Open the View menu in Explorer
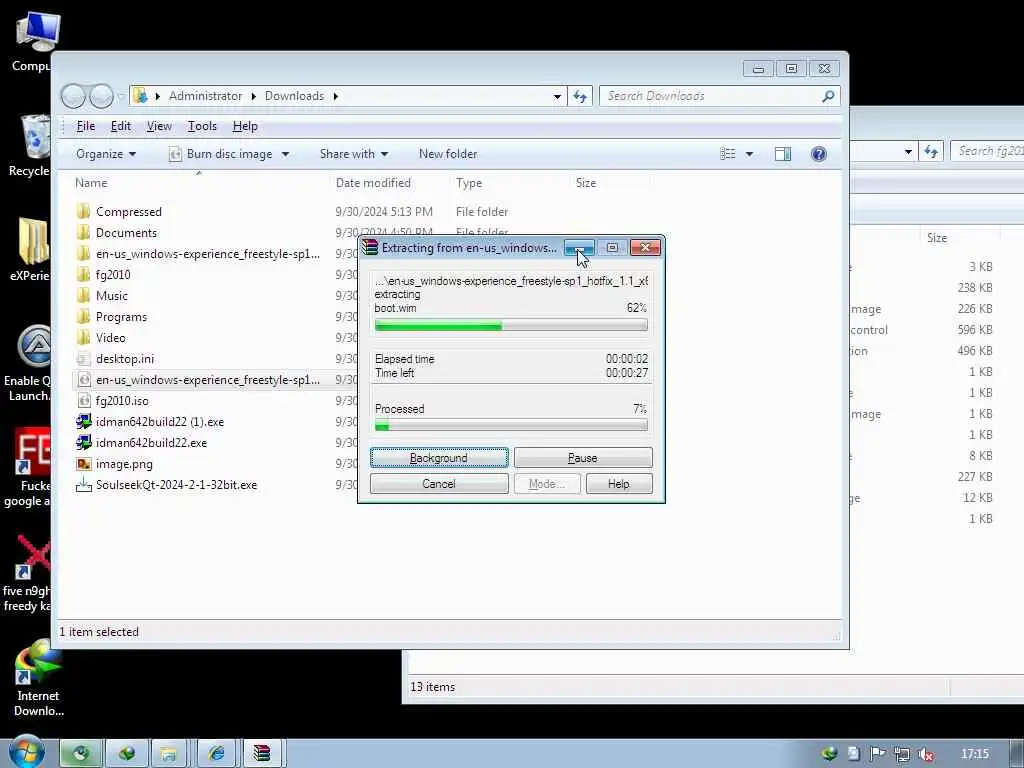Viewport: 1024px width, 768px height. tap(159, 126)
